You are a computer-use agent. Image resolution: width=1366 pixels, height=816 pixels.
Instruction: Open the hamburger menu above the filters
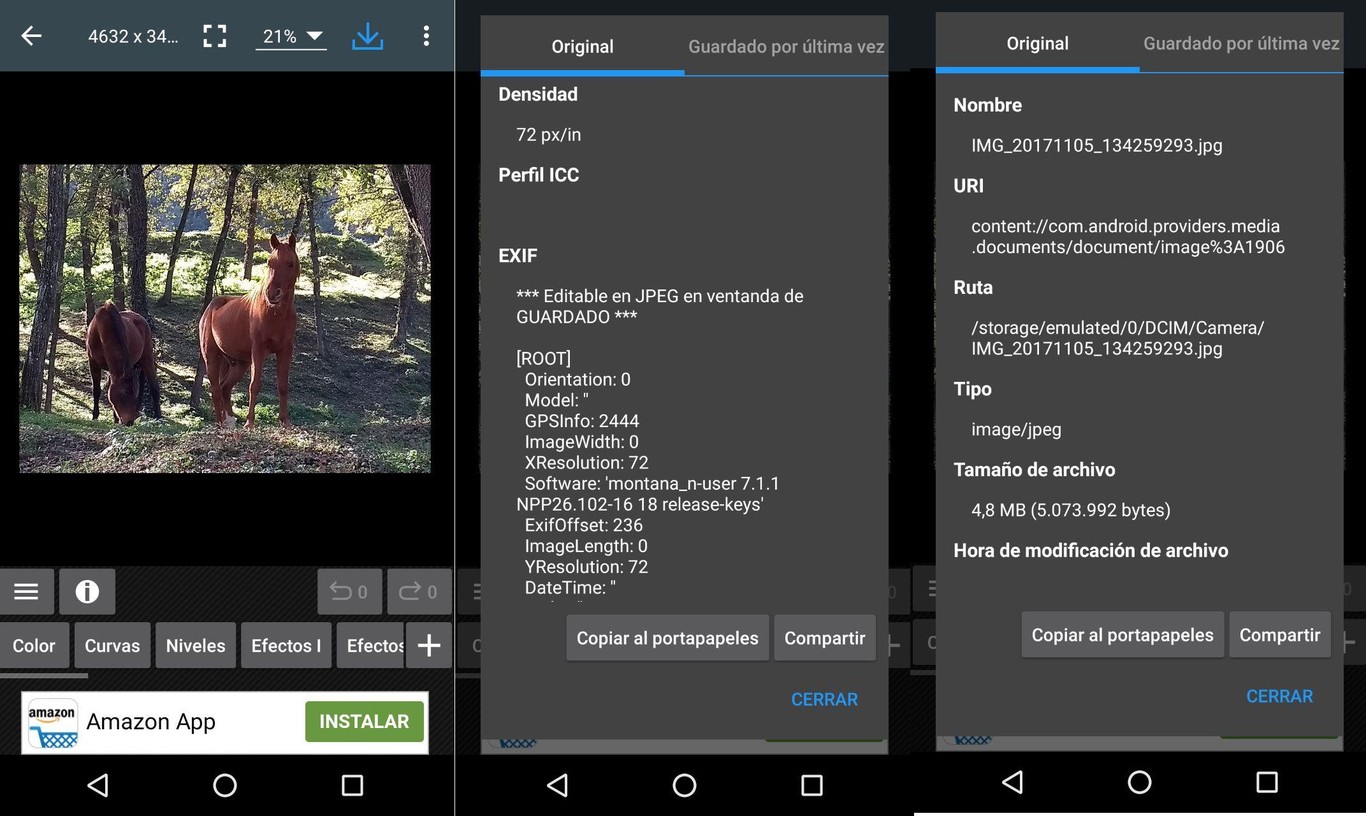click(x=27, y=591)
